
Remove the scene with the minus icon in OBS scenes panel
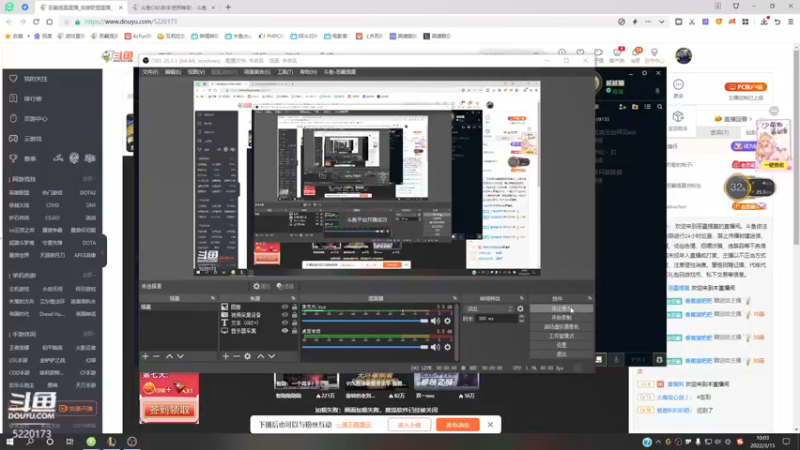pyautogui.click(x=156, y=356)
